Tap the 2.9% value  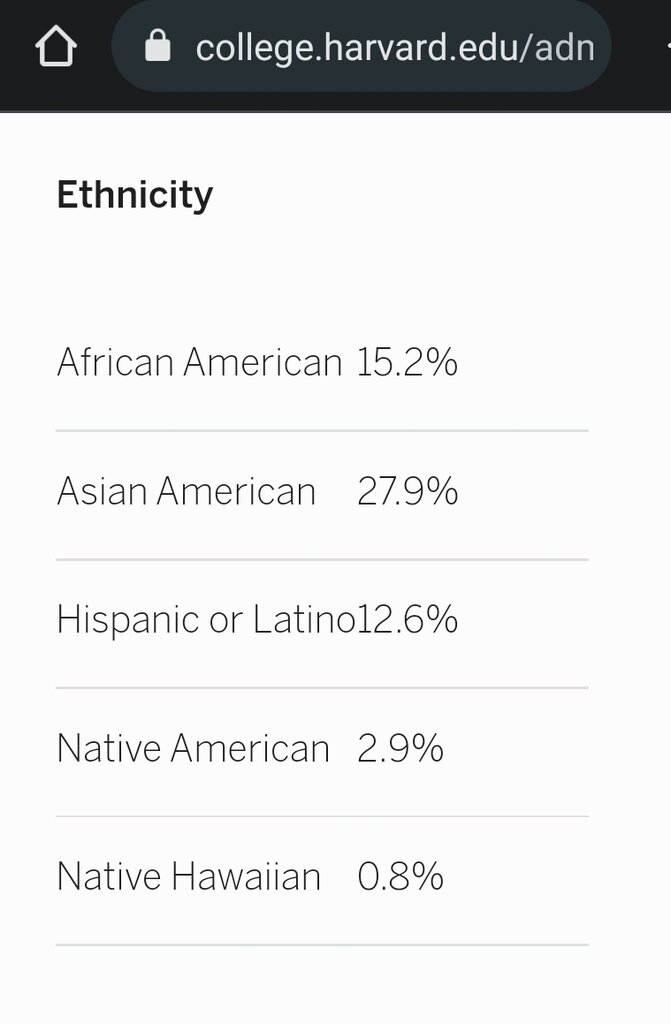400,748
